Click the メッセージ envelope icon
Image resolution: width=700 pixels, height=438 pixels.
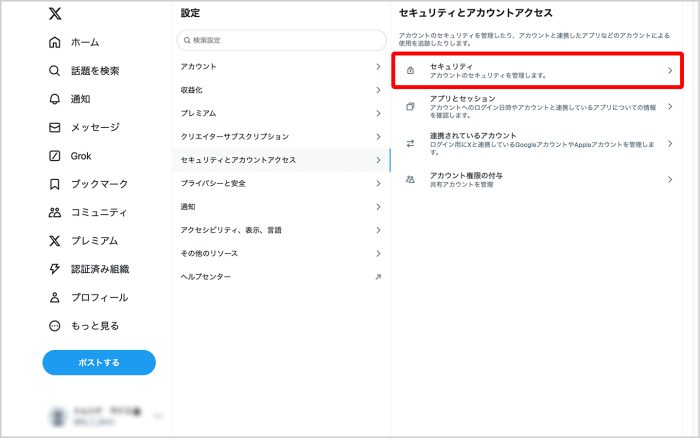[x=54, y=128]
